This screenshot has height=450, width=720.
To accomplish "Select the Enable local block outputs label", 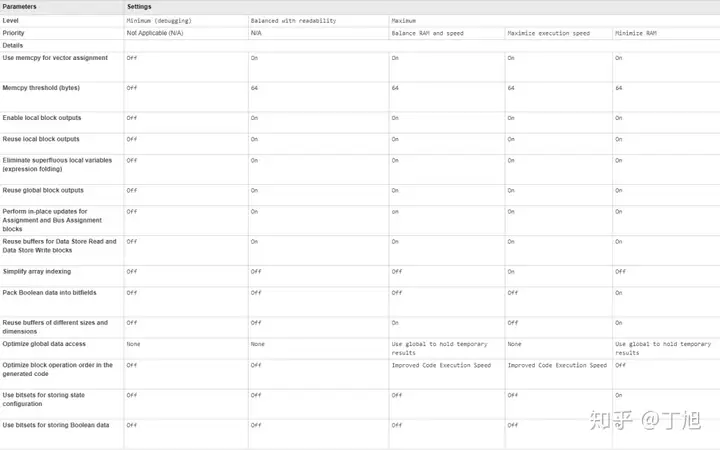I will point(42,118).
